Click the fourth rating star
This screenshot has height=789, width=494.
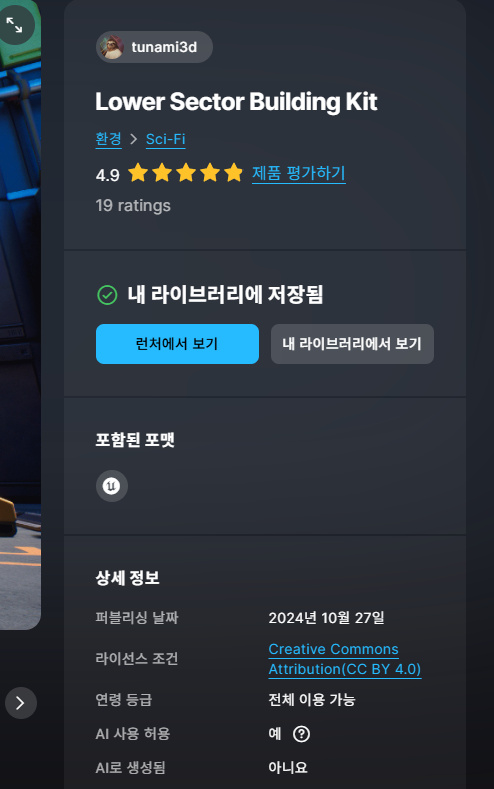(210, 173)
